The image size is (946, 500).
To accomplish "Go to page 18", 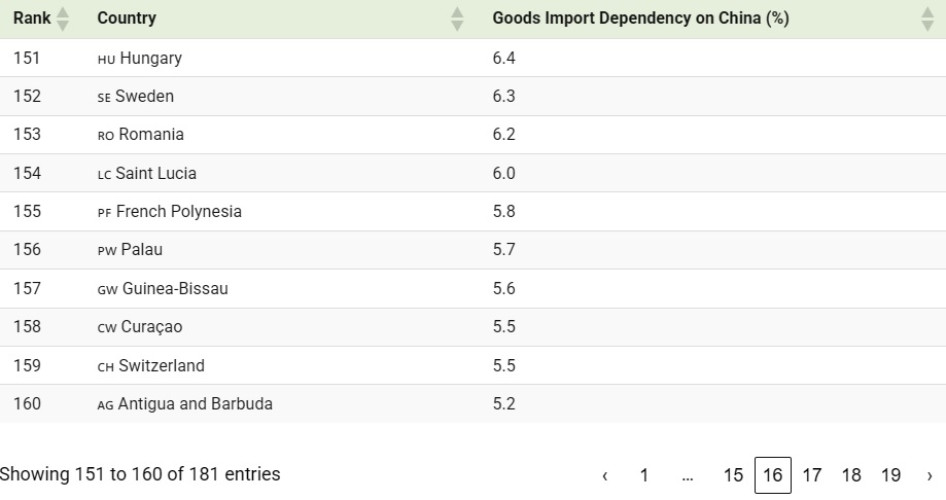I will [851, 474].
